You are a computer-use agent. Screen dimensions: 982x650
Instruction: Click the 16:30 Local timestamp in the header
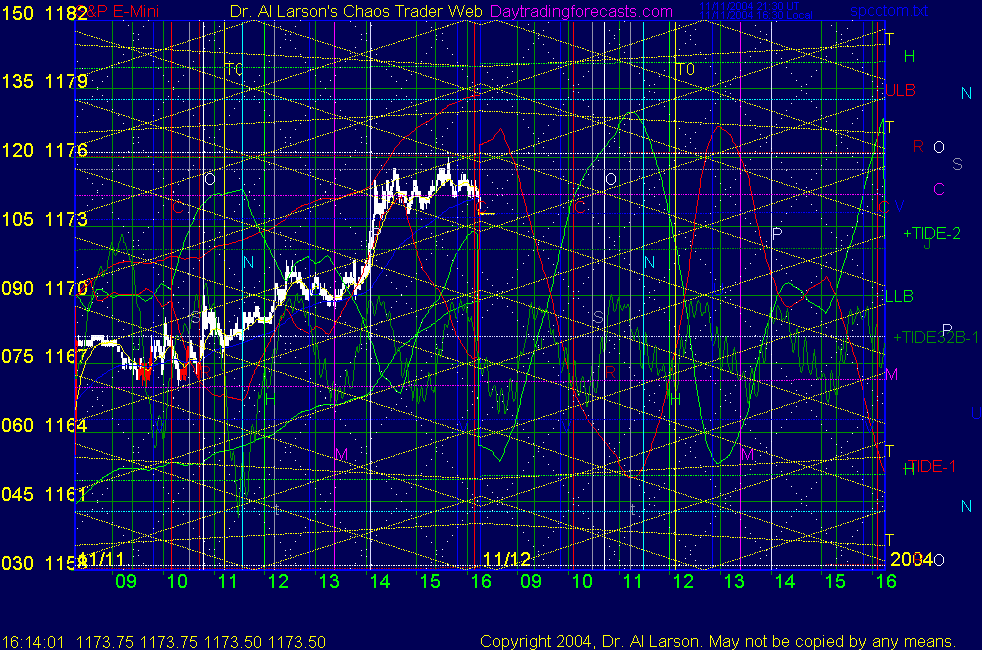pyautogui.click(x=756, y=15)
